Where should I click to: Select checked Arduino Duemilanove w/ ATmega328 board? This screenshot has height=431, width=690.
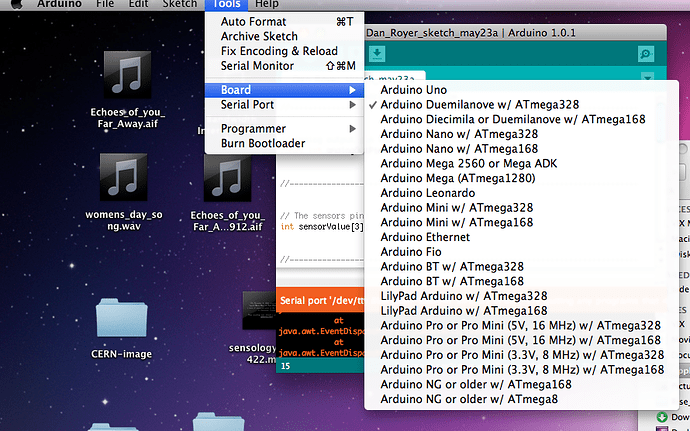pos(522,105)
